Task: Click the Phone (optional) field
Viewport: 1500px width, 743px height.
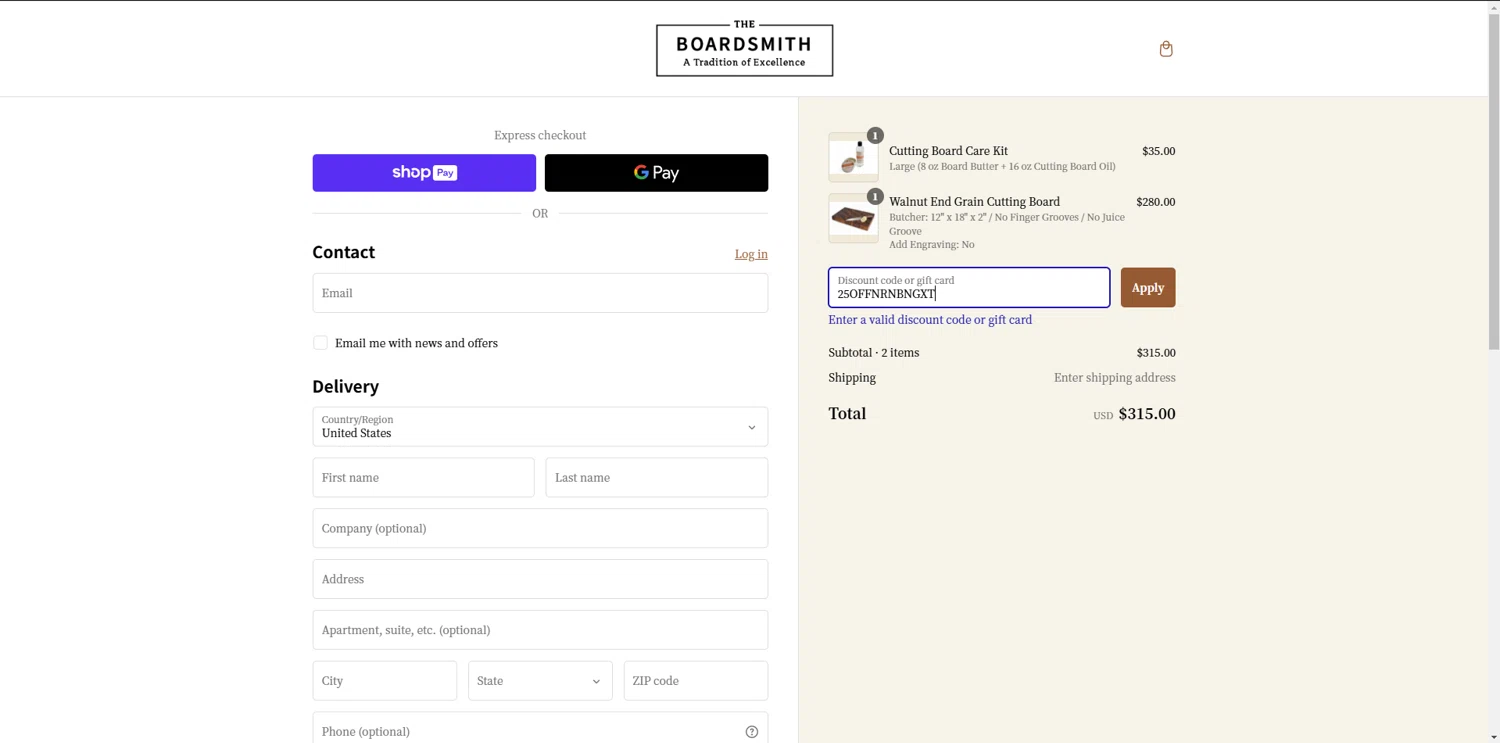Action: click(540, 730)
